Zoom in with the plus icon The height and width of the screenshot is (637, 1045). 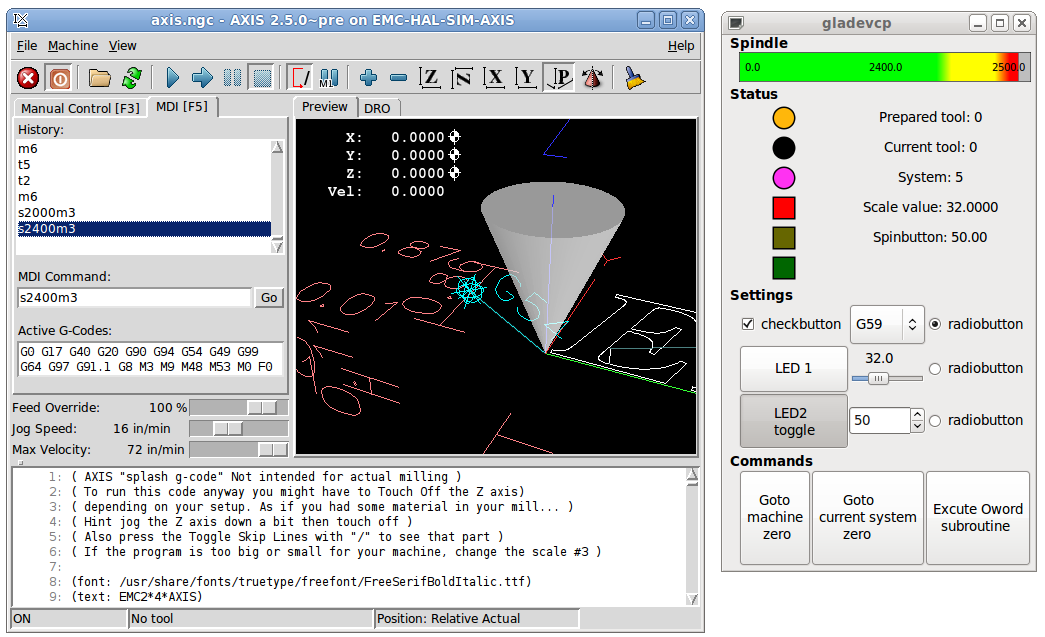click(x=368, y=78)
